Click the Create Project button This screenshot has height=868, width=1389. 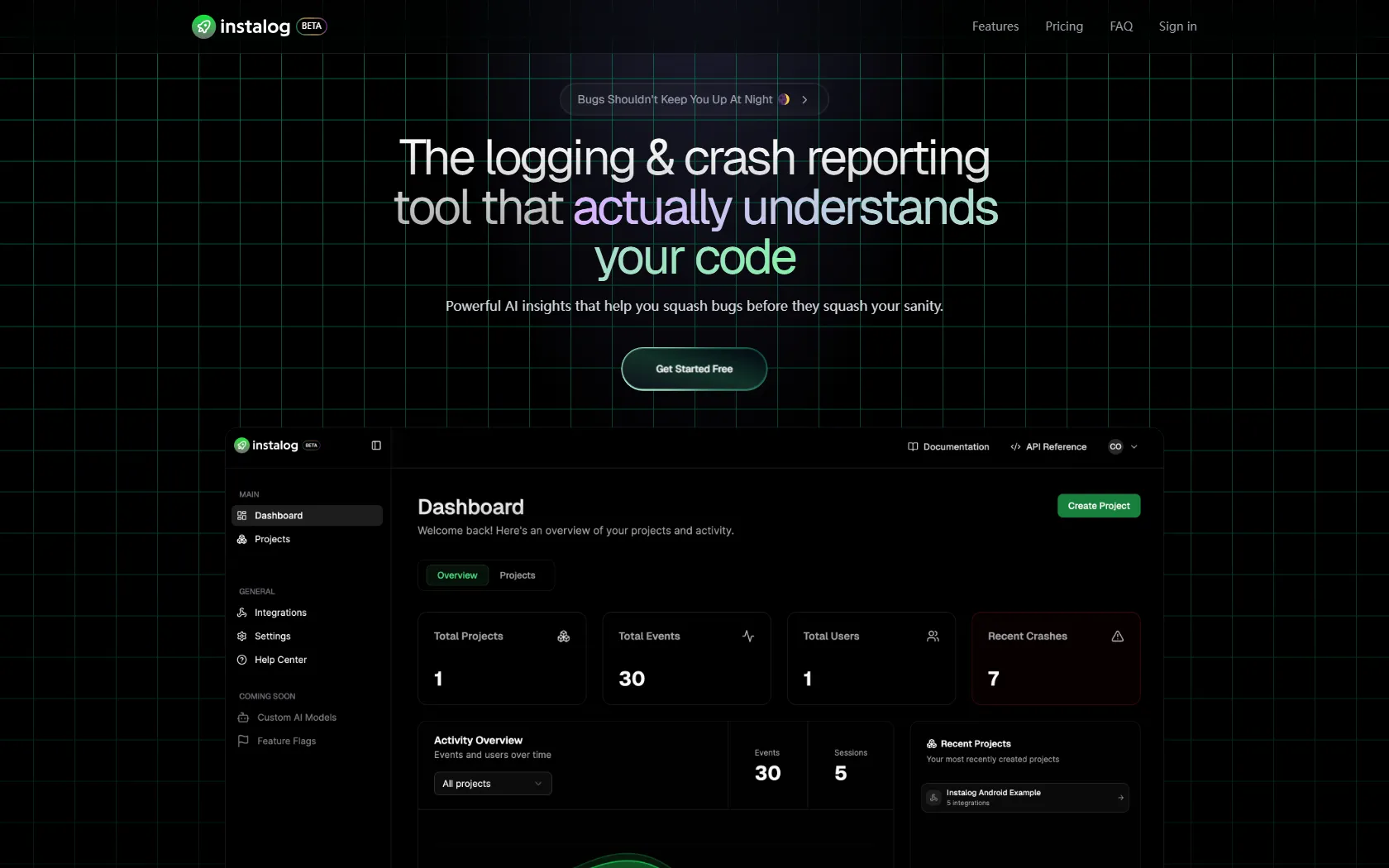click(x=1099, y=506)
